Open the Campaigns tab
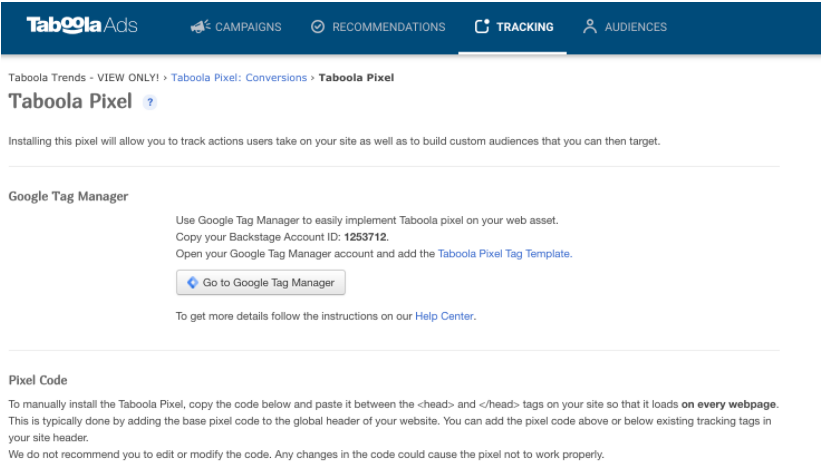The width and height of the screenshot is (824, 465). [236, 27]
